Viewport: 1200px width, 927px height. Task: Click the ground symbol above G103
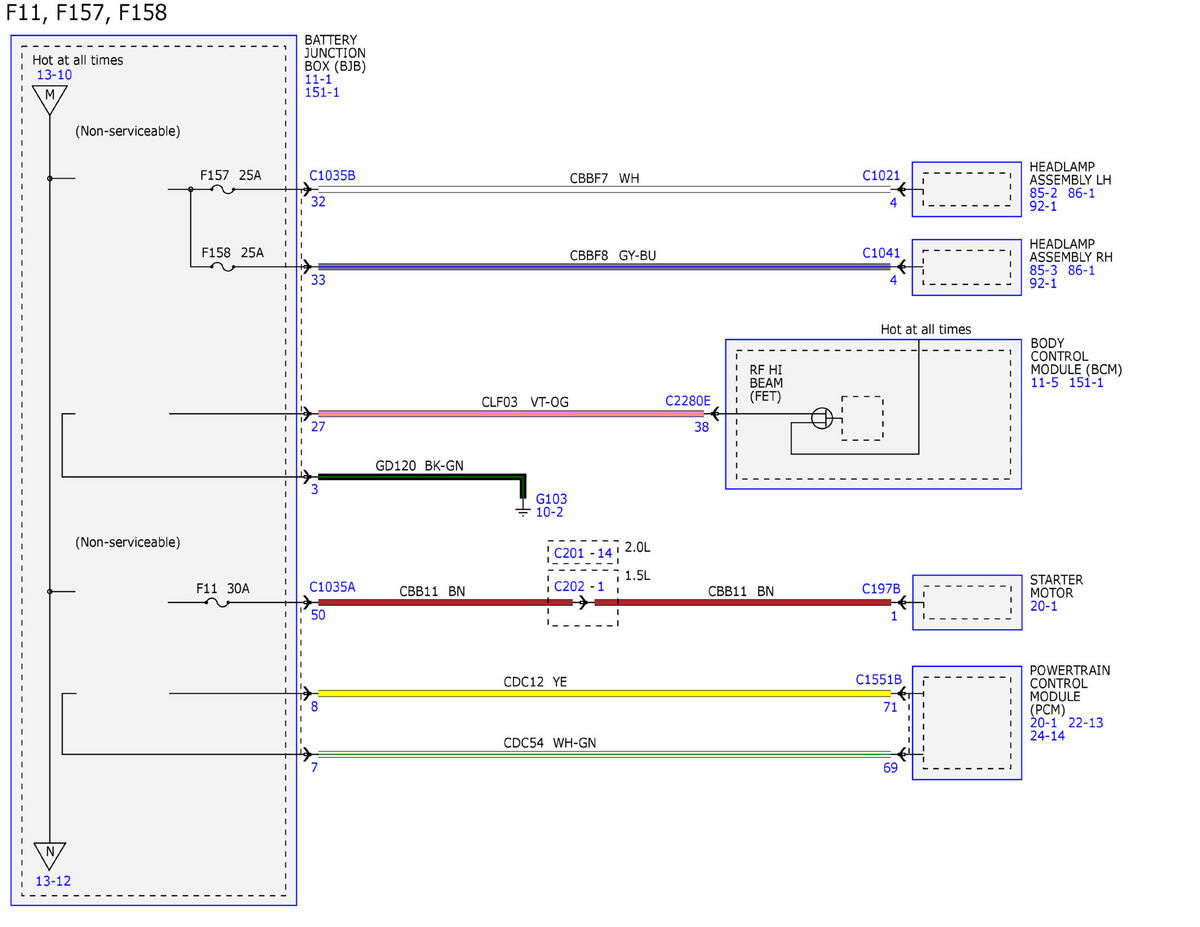(522, 510)
